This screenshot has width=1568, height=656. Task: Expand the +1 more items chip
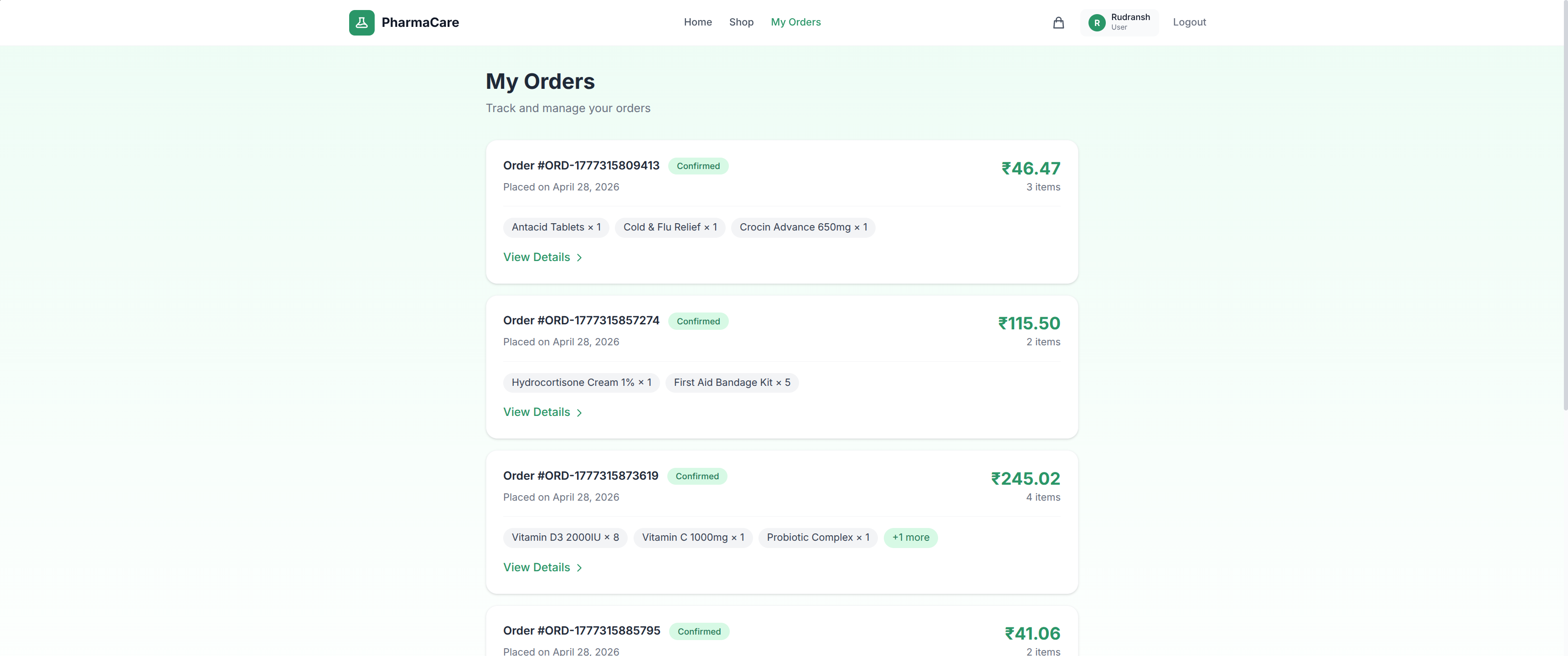[x=911, y=538]
